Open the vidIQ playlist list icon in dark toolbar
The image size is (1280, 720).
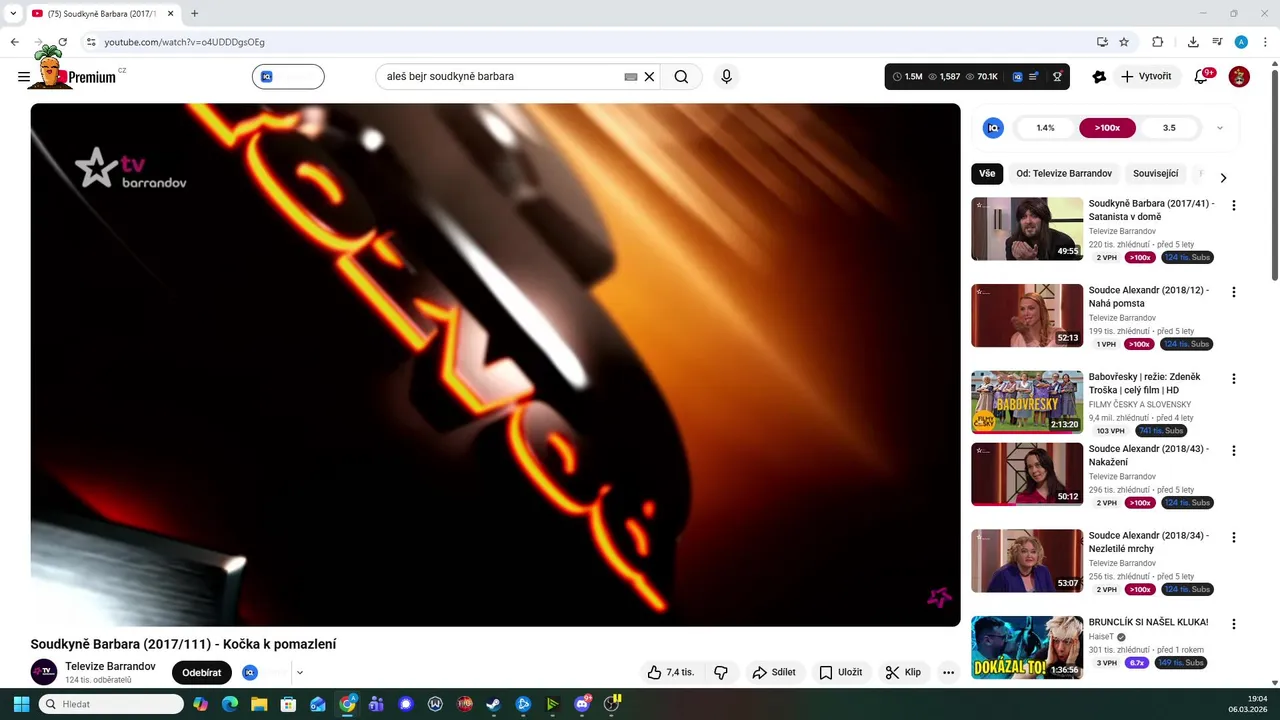1034,77
